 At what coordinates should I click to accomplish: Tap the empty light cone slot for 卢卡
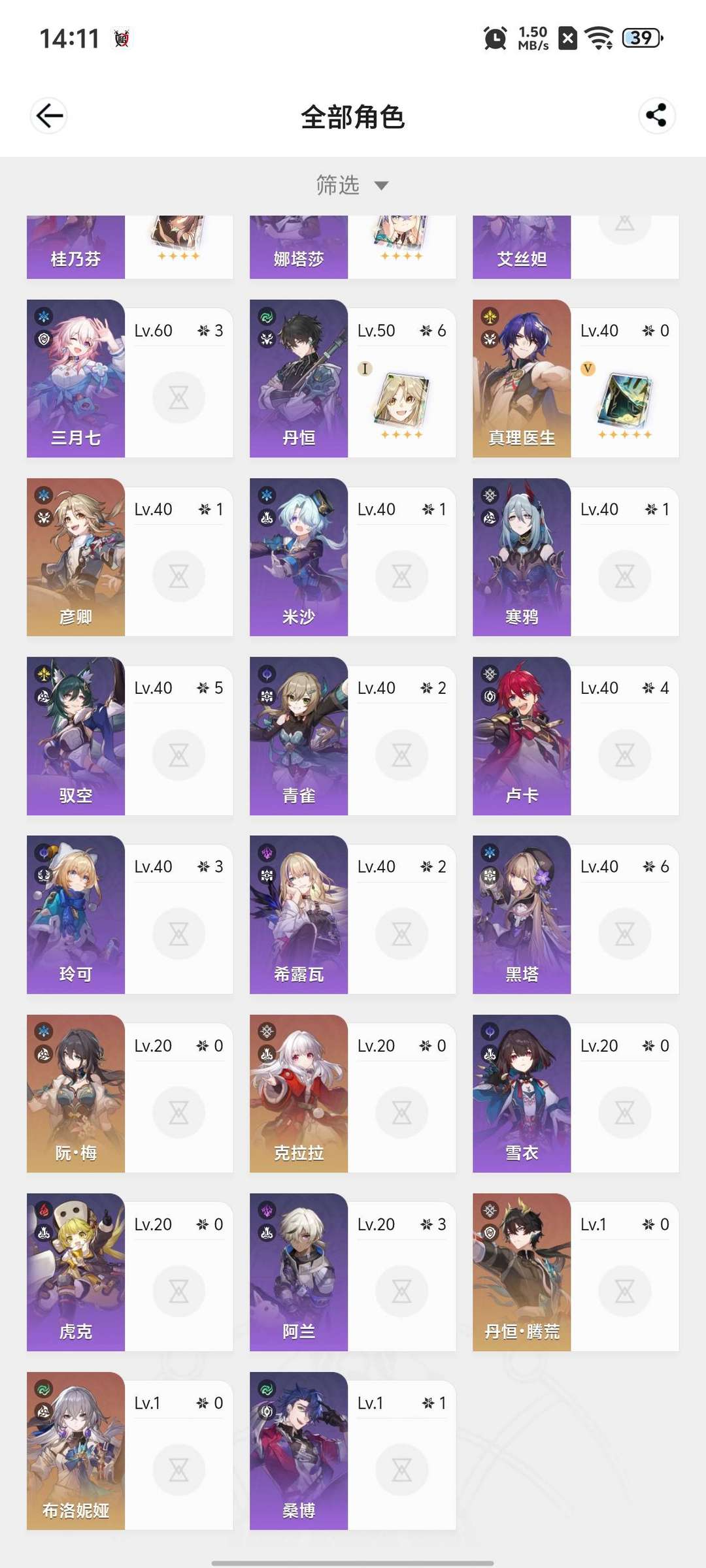pos(624,755)
